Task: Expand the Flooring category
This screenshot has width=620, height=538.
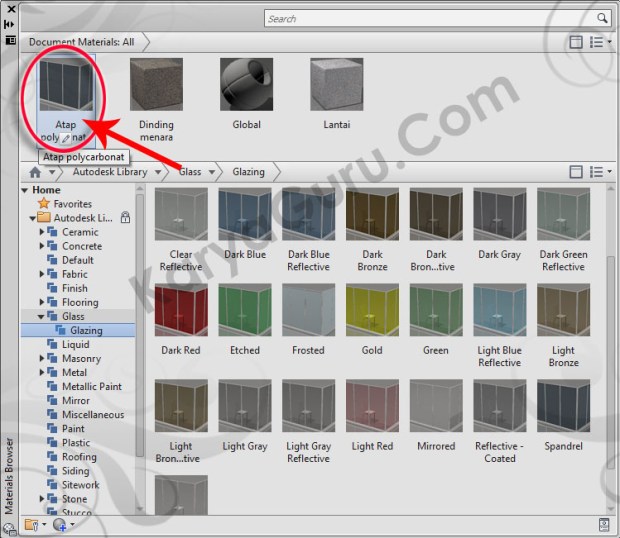Action: [x=42, y=302]
